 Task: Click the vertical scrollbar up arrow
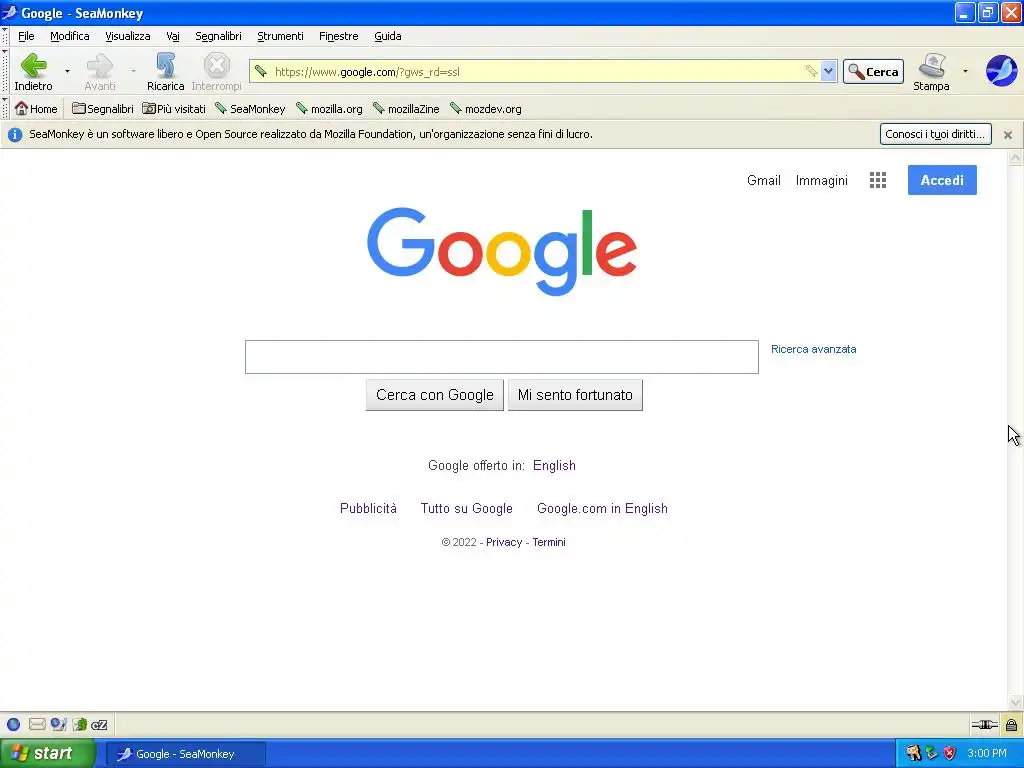coord(1015,157)
